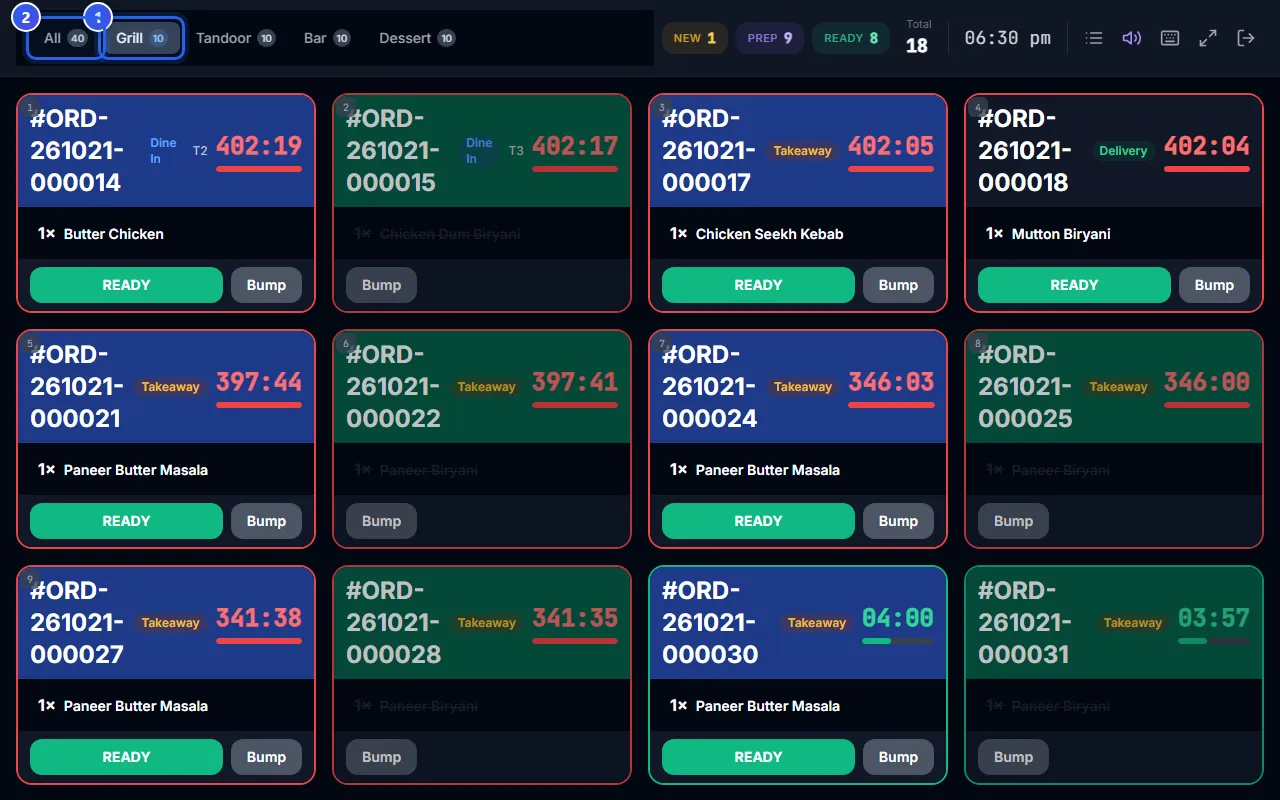The image size is (1280, 800).
Task: Bump the Chicken Dum Biryani order 000015
Action: (381, 285)
